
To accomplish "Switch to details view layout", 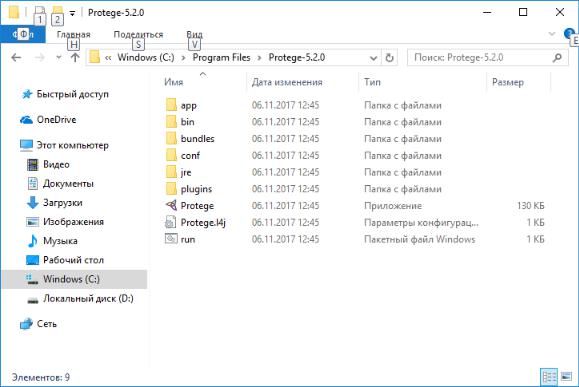I will coord(549,377).
